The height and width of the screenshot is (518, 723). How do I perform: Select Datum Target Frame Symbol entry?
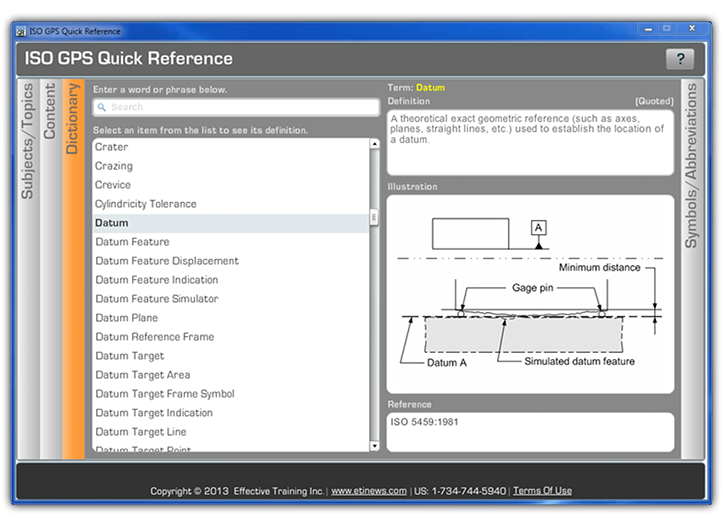164,394
